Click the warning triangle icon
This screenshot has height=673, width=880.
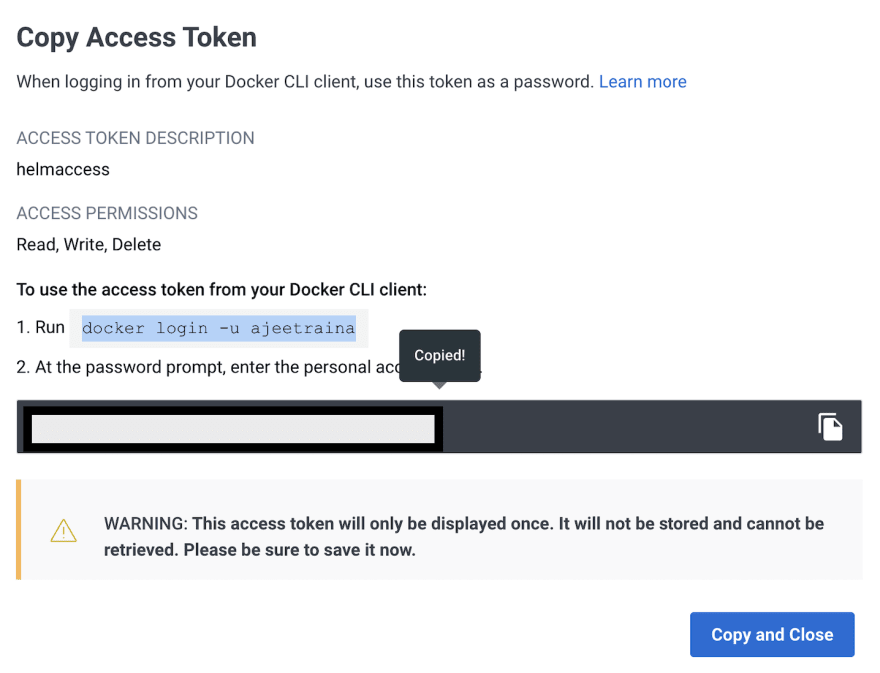[63, 530]
